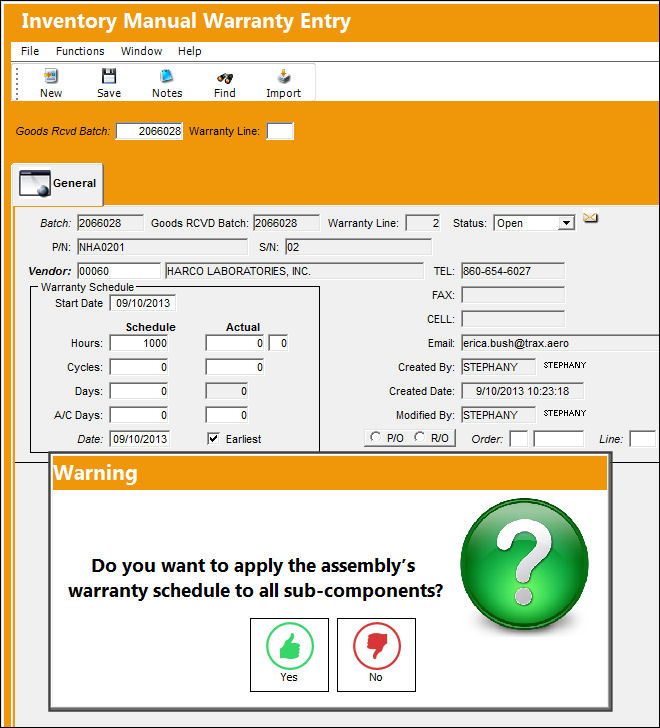The image size is (660, 728).
Task: Click the Order number field
Action: click(558, 439)
